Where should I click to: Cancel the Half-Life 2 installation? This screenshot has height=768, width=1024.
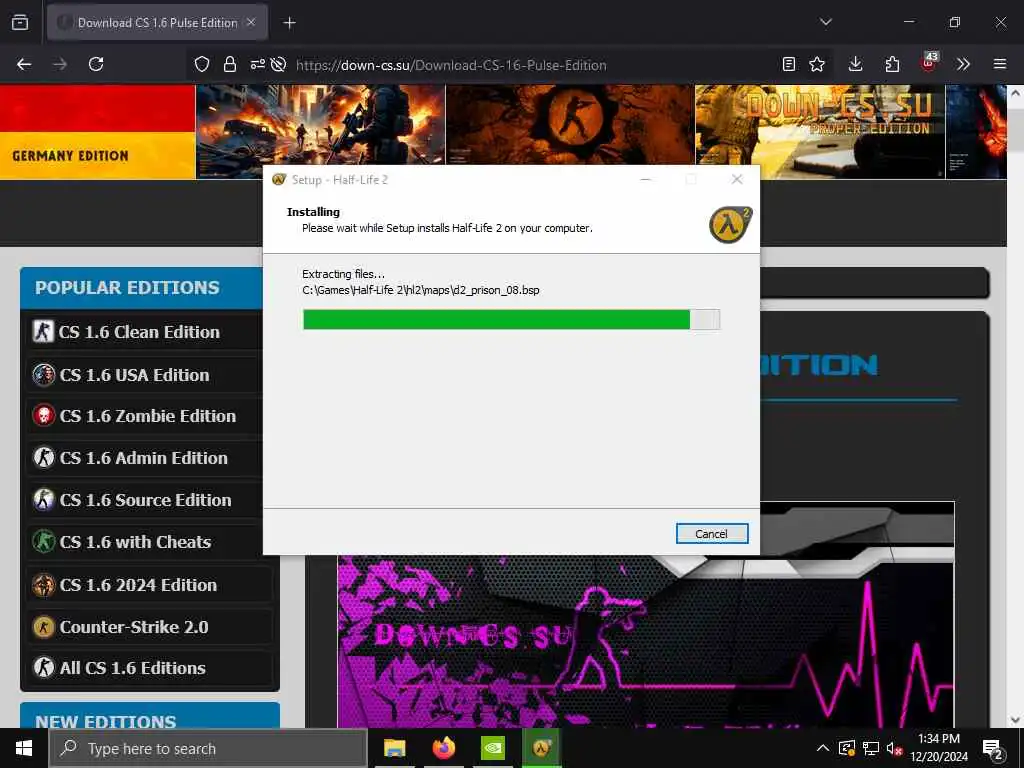712,534
